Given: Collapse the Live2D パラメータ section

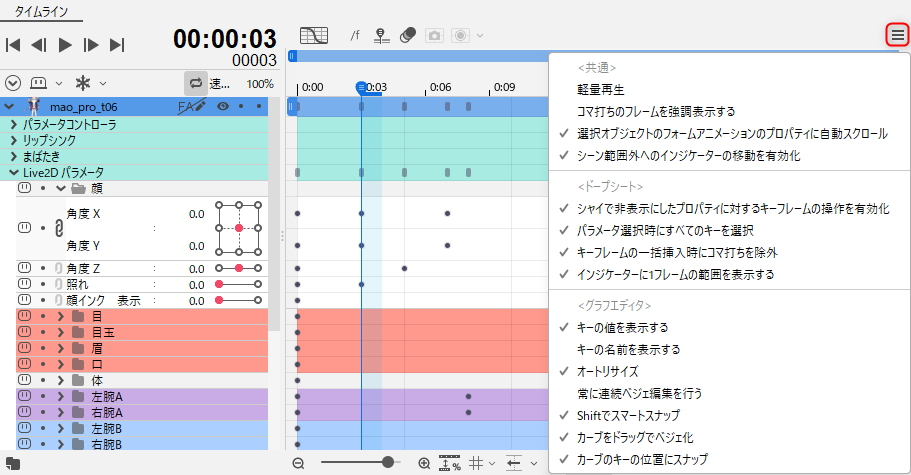Looking at the screenshot, I should click(x=13, y=173).
